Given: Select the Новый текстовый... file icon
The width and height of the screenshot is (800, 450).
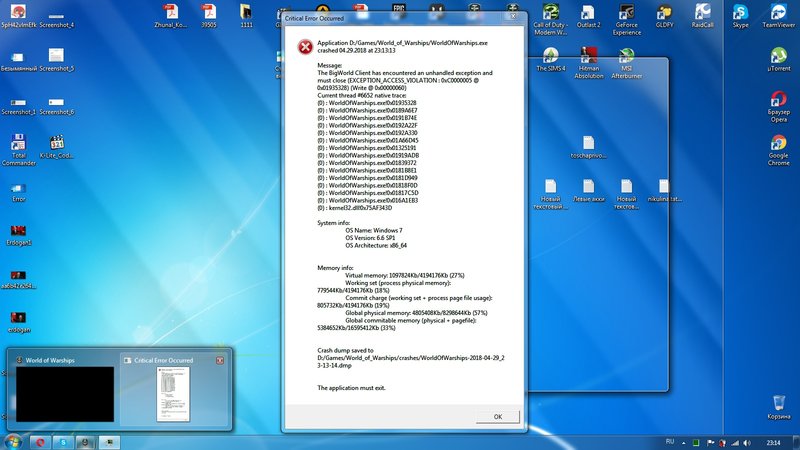Looking at the screenshot, I should point(551,194).
